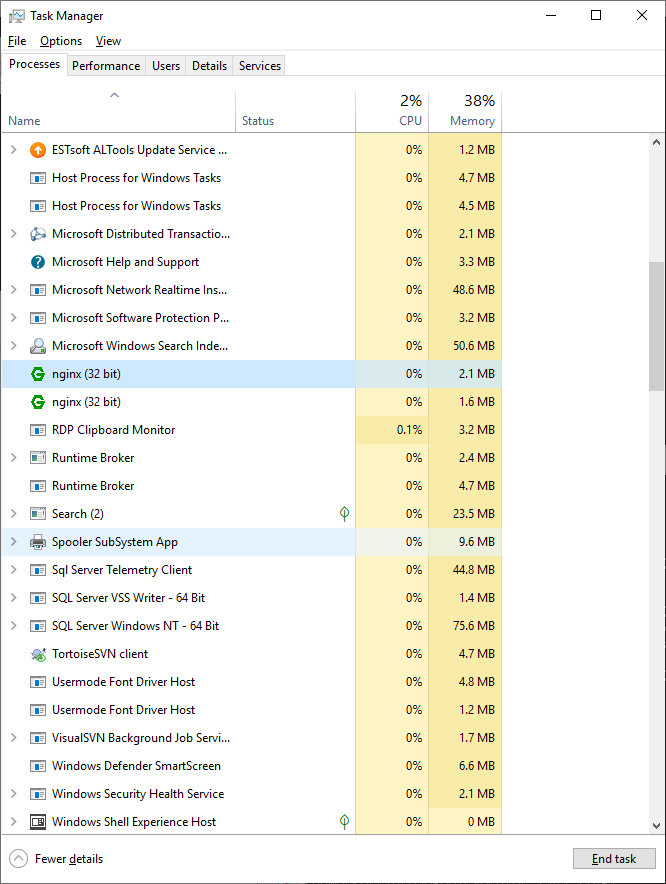This screenshot has width=666, height=884.
Task: Sort by the Name column header
Action: tap(118, 112)
